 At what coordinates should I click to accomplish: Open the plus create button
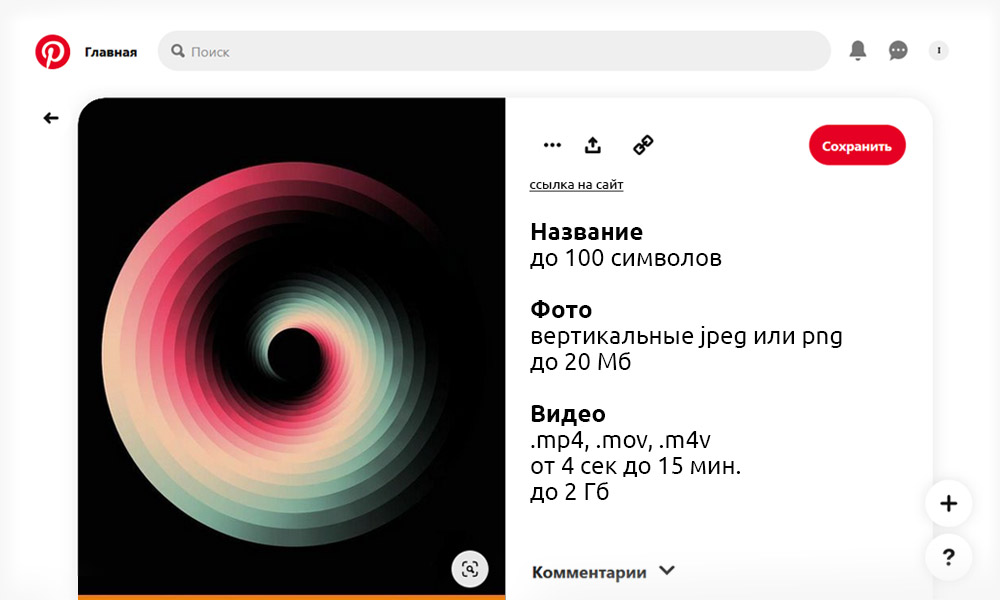tap(948, 503)
